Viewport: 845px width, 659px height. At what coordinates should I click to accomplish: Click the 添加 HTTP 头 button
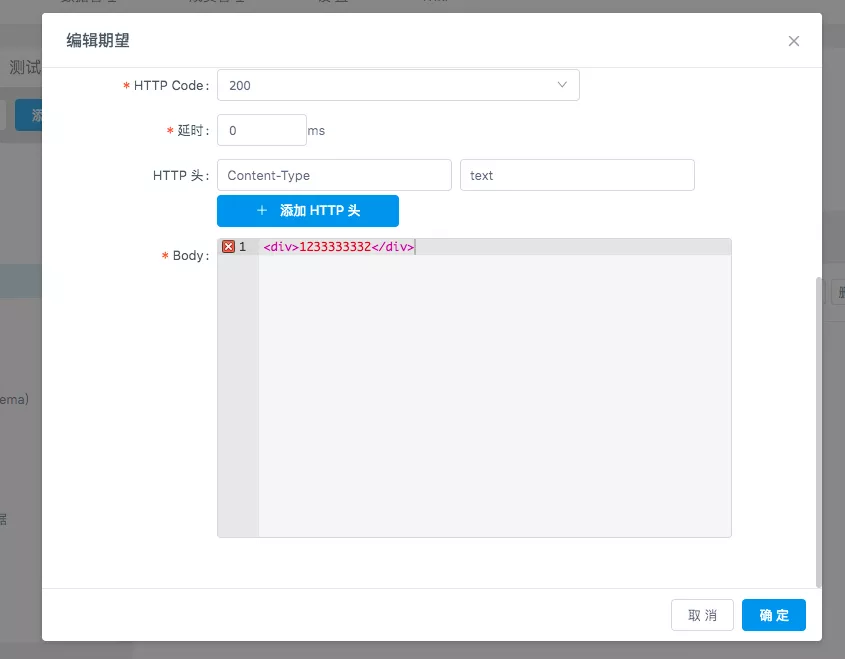307,211
